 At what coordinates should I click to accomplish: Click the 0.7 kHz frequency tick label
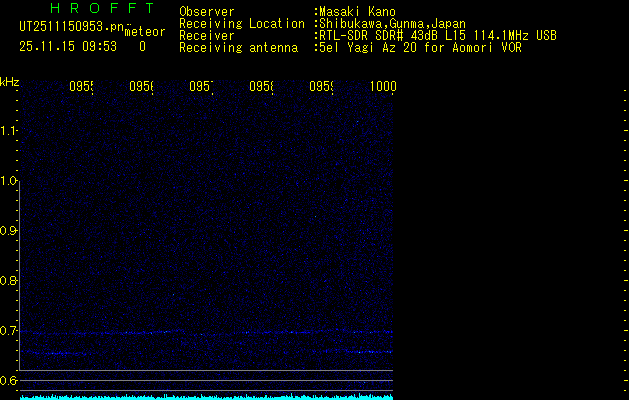[9, 330]
